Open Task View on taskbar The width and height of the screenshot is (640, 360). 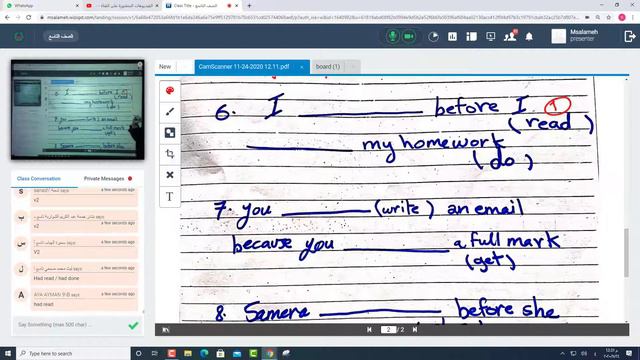(155, 353)
